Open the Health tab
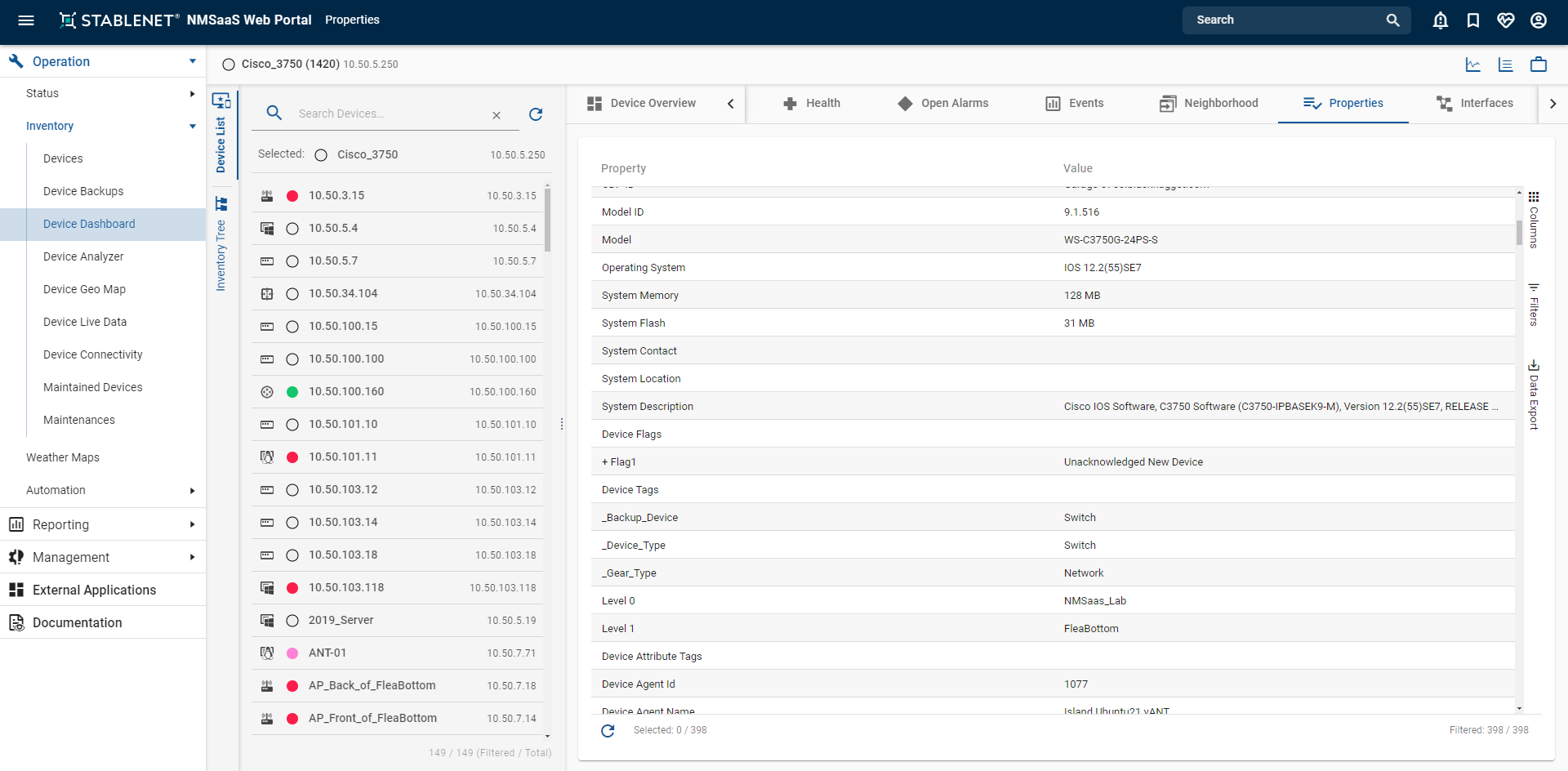The image size is (1568, 771). click(x=812, y=104)
